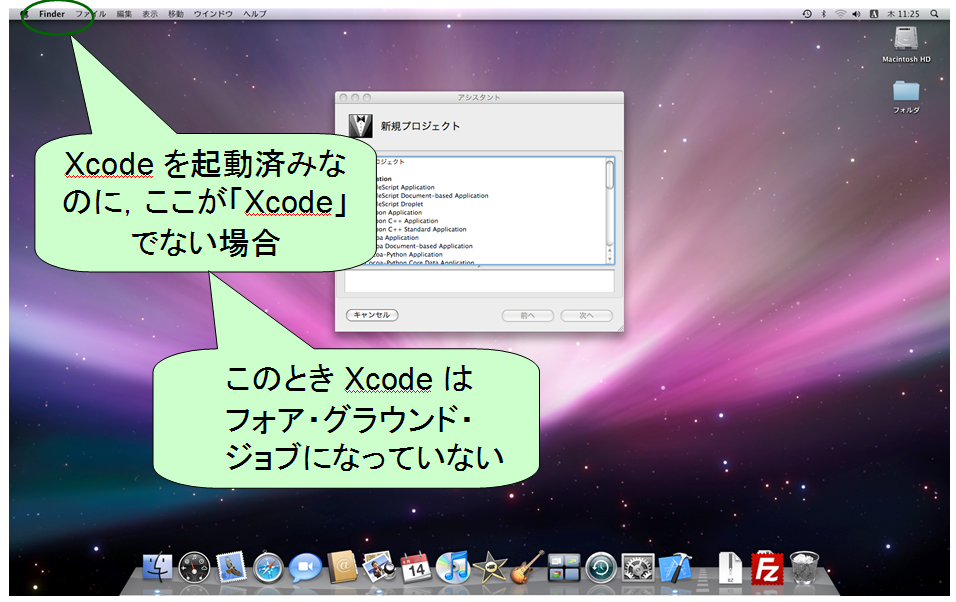Open Finder from the Dock
This screenshot has height=602, width=956.
157,567
